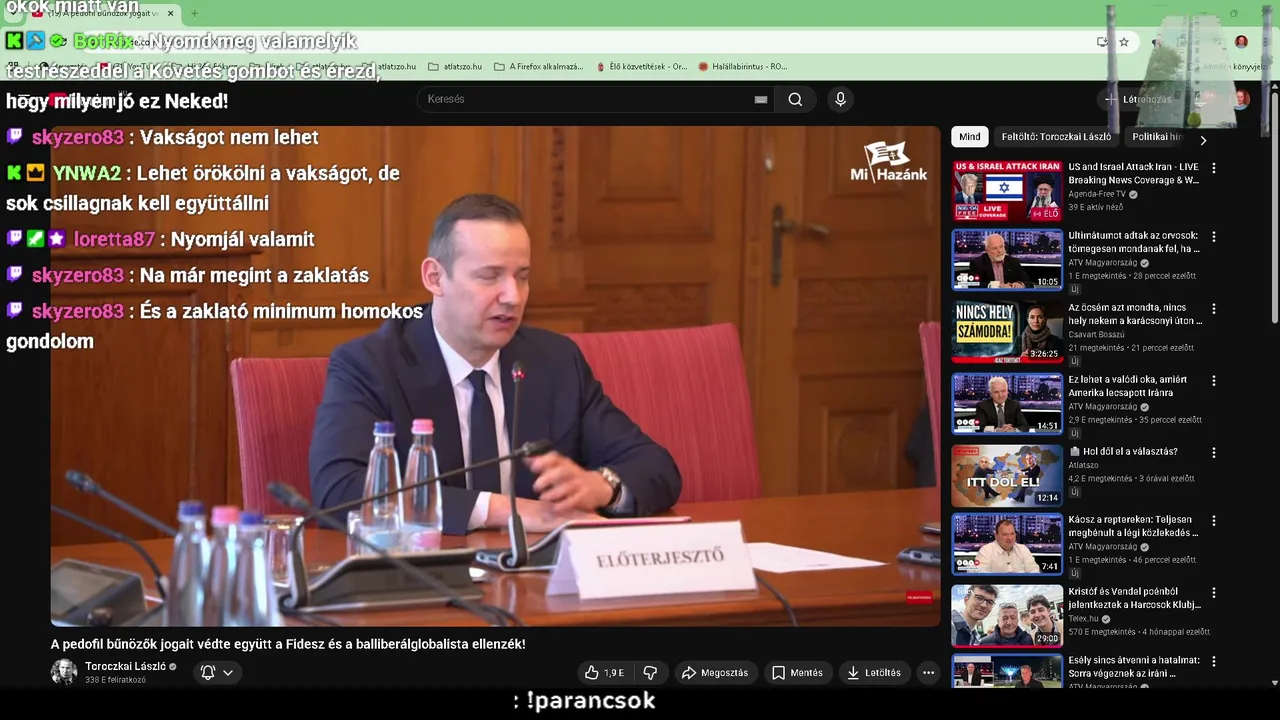
Task: Open the browser profile avatar in toolbar
Action: click(1241, 42)
